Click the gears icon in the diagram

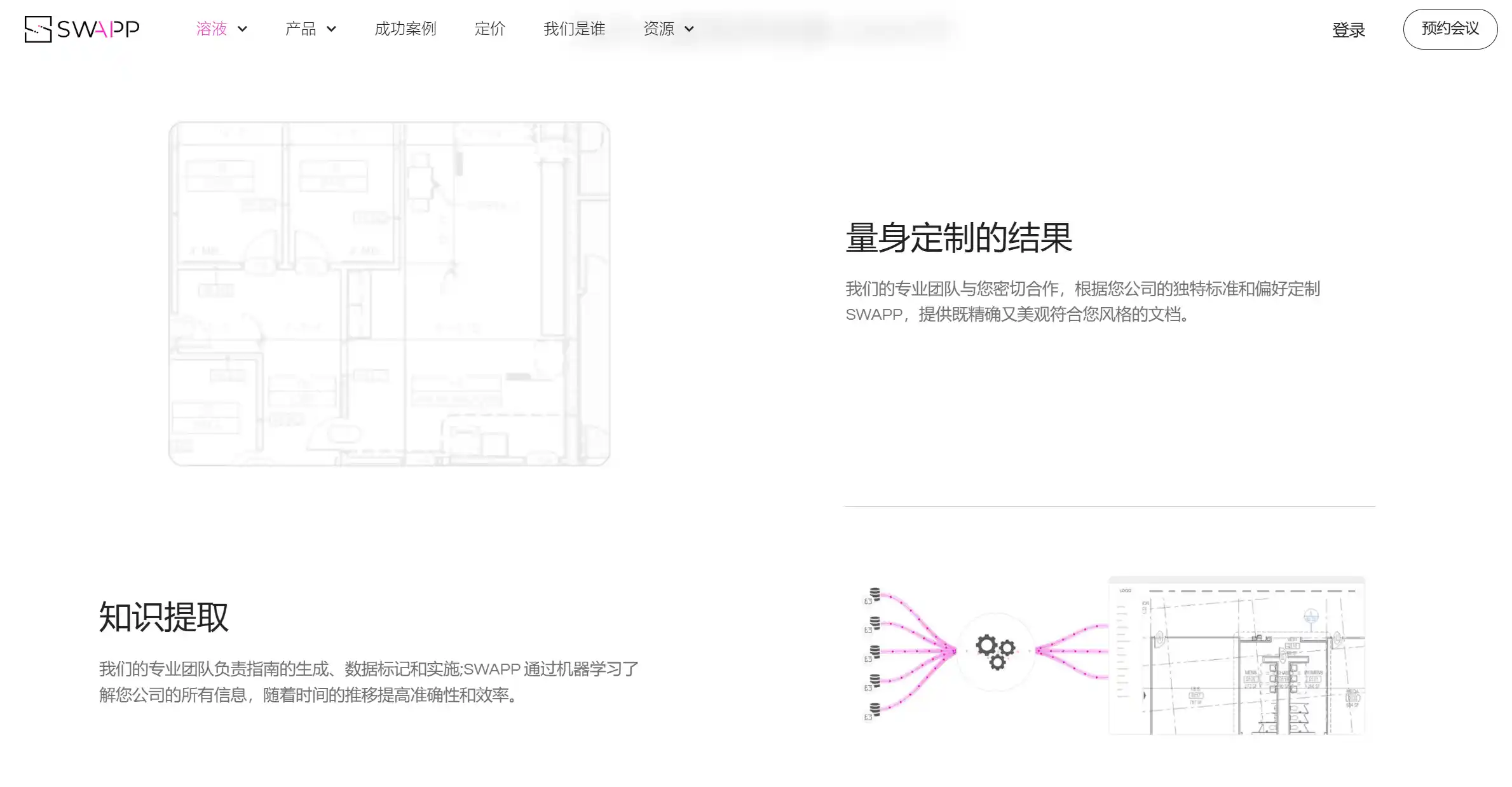tap(995, 651)
